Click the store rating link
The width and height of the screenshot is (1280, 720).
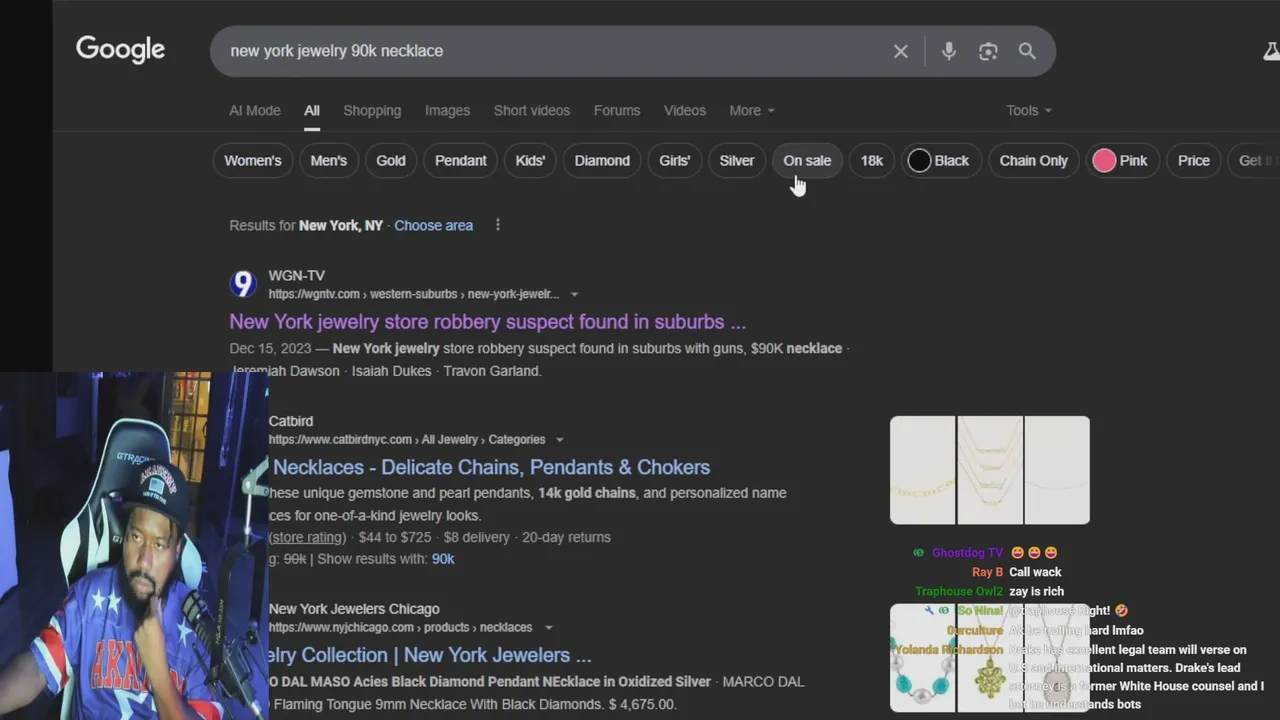[x=308, y=537]
